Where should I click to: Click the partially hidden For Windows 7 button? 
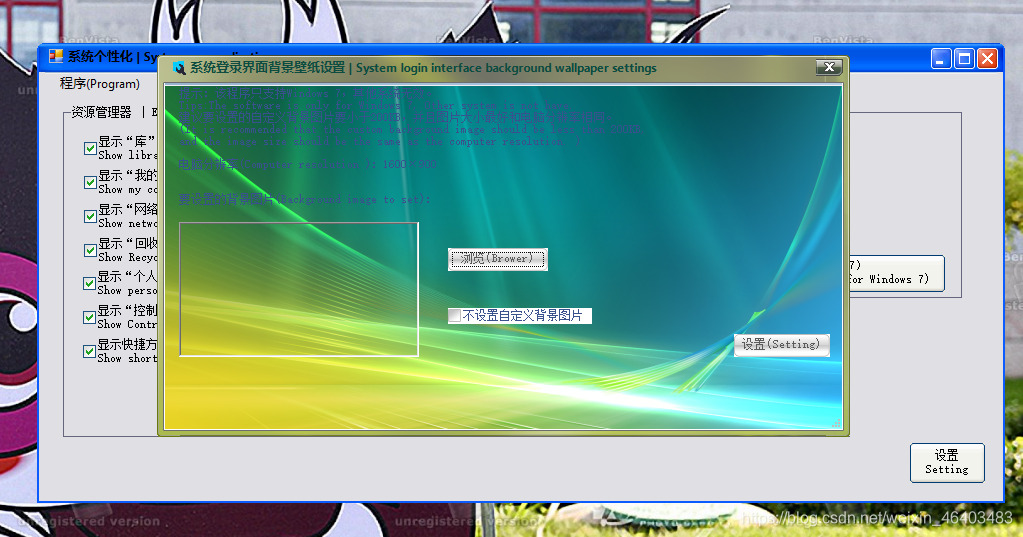896,273
